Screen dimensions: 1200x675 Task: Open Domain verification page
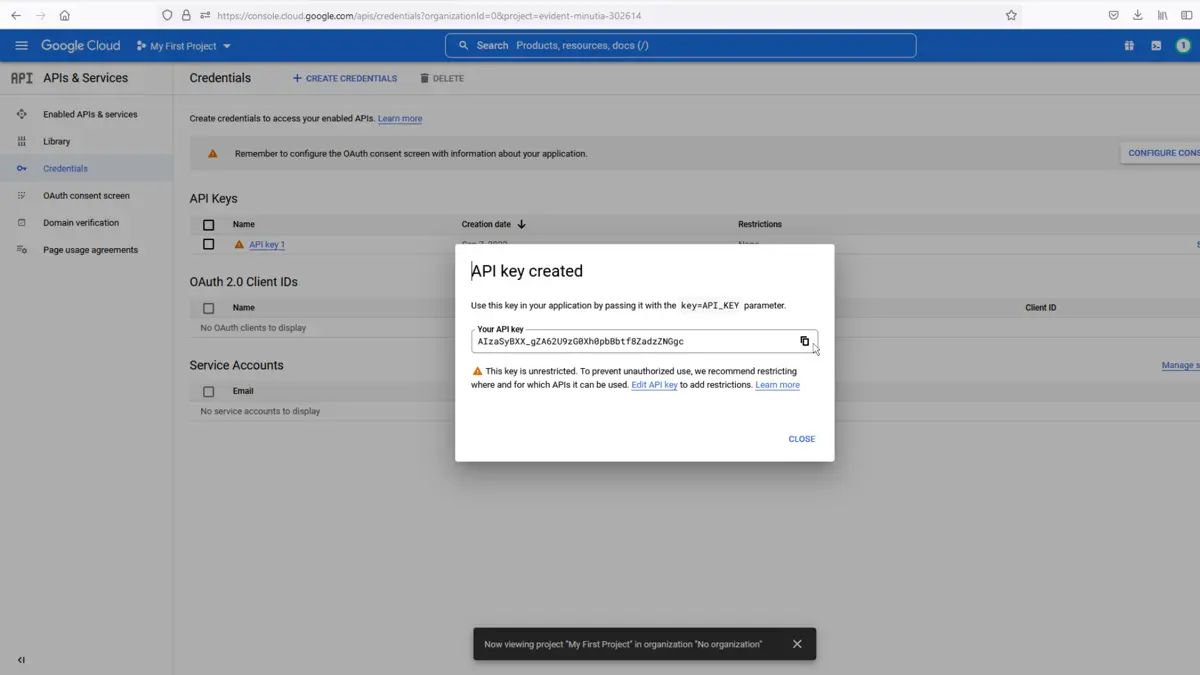[x=81, y=223]
